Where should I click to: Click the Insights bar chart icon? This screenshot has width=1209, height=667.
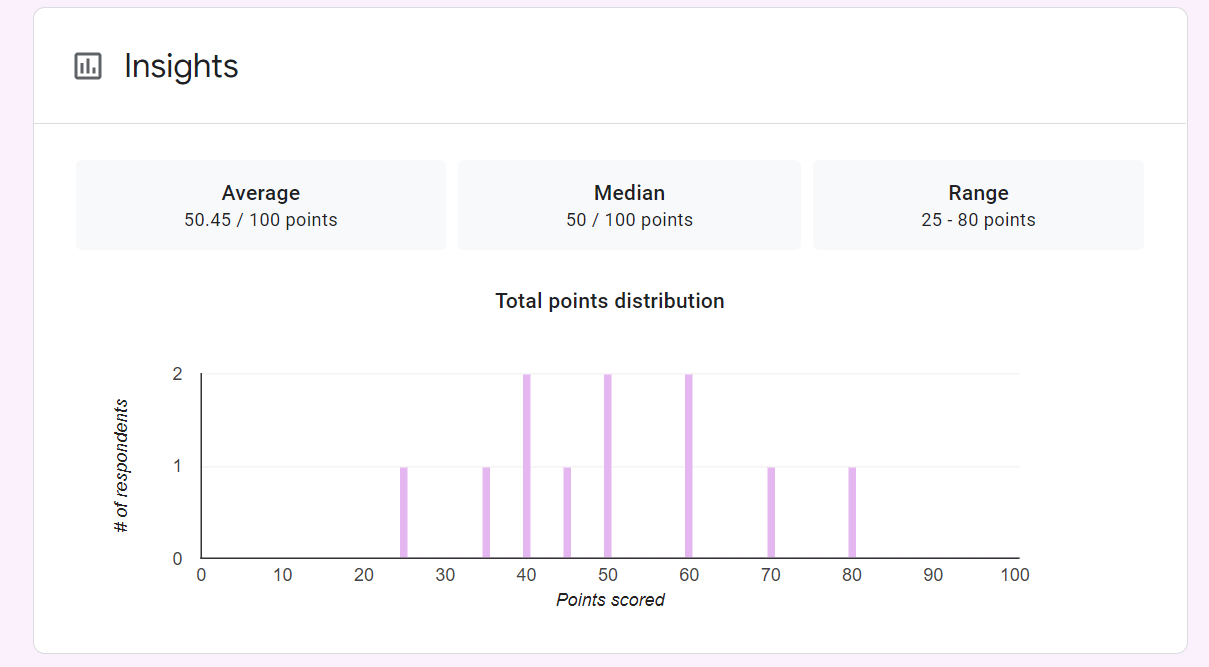[x=88, y=66]
